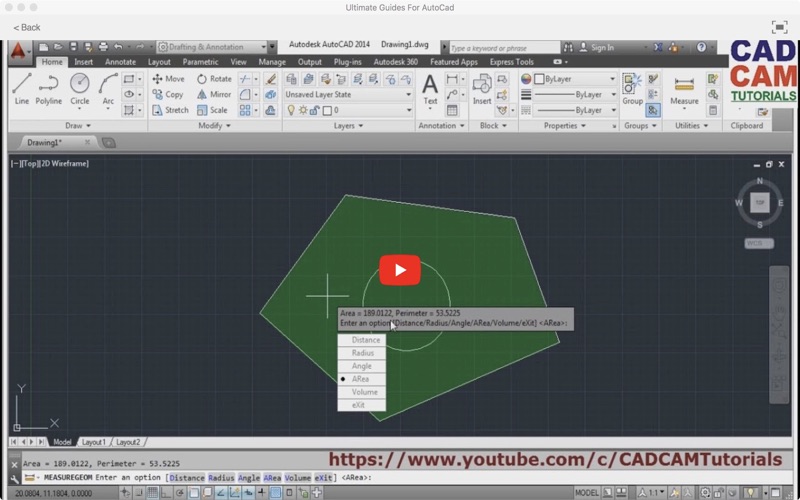Screen dimensions: 800x500
Task: Switch to the Insert ribbon tab
Action: point(84,62)
